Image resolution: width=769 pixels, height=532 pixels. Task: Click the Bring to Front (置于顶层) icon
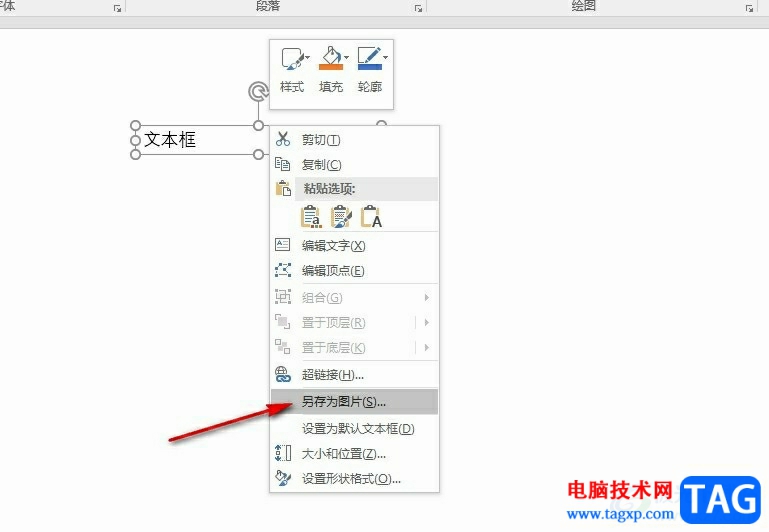click(282, 322)
